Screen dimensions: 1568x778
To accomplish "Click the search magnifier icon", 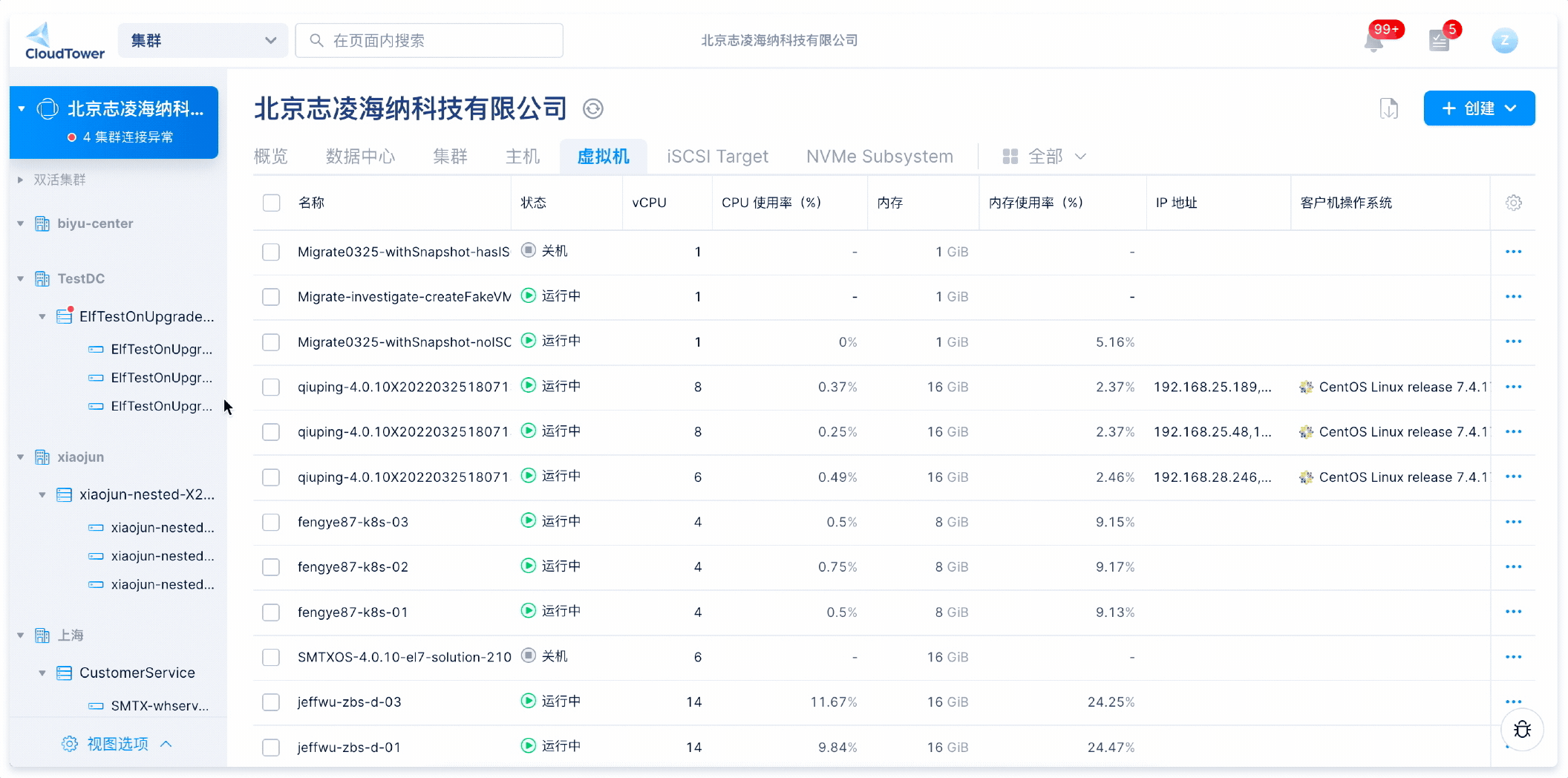I will point(316,40).
